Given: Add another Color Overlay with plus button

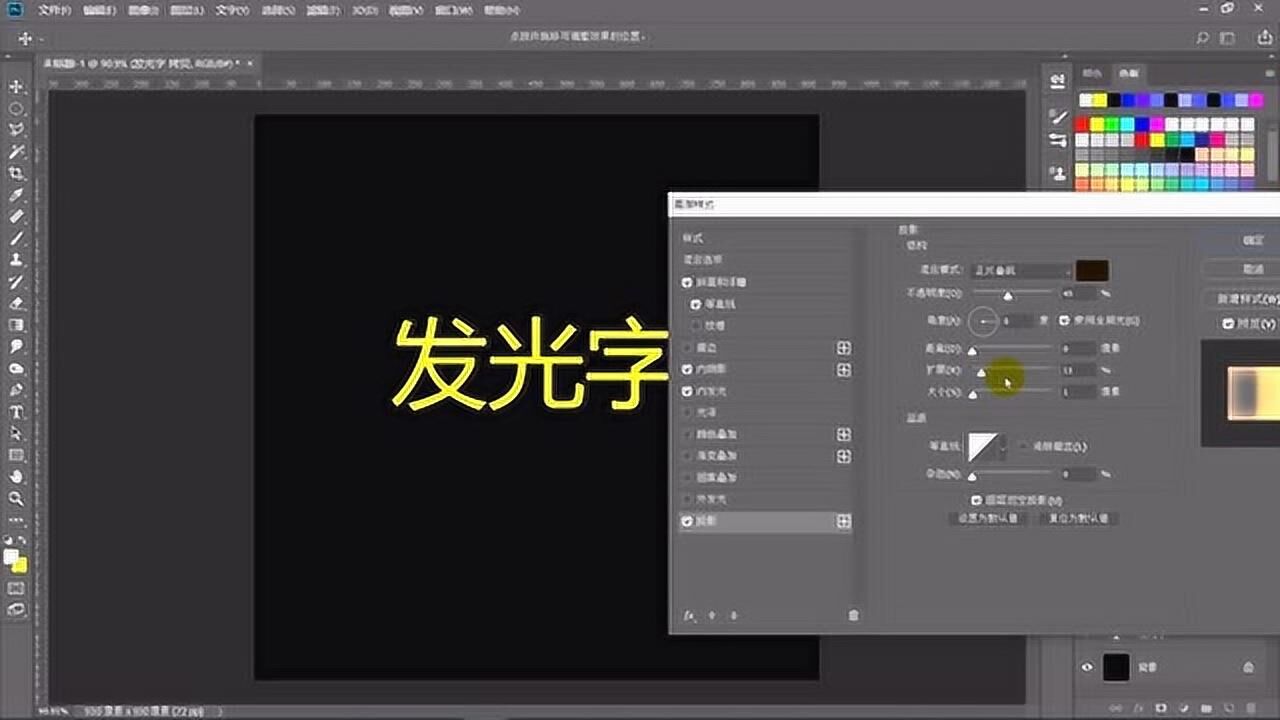Looking at the screenshot, I should (844, 435).
